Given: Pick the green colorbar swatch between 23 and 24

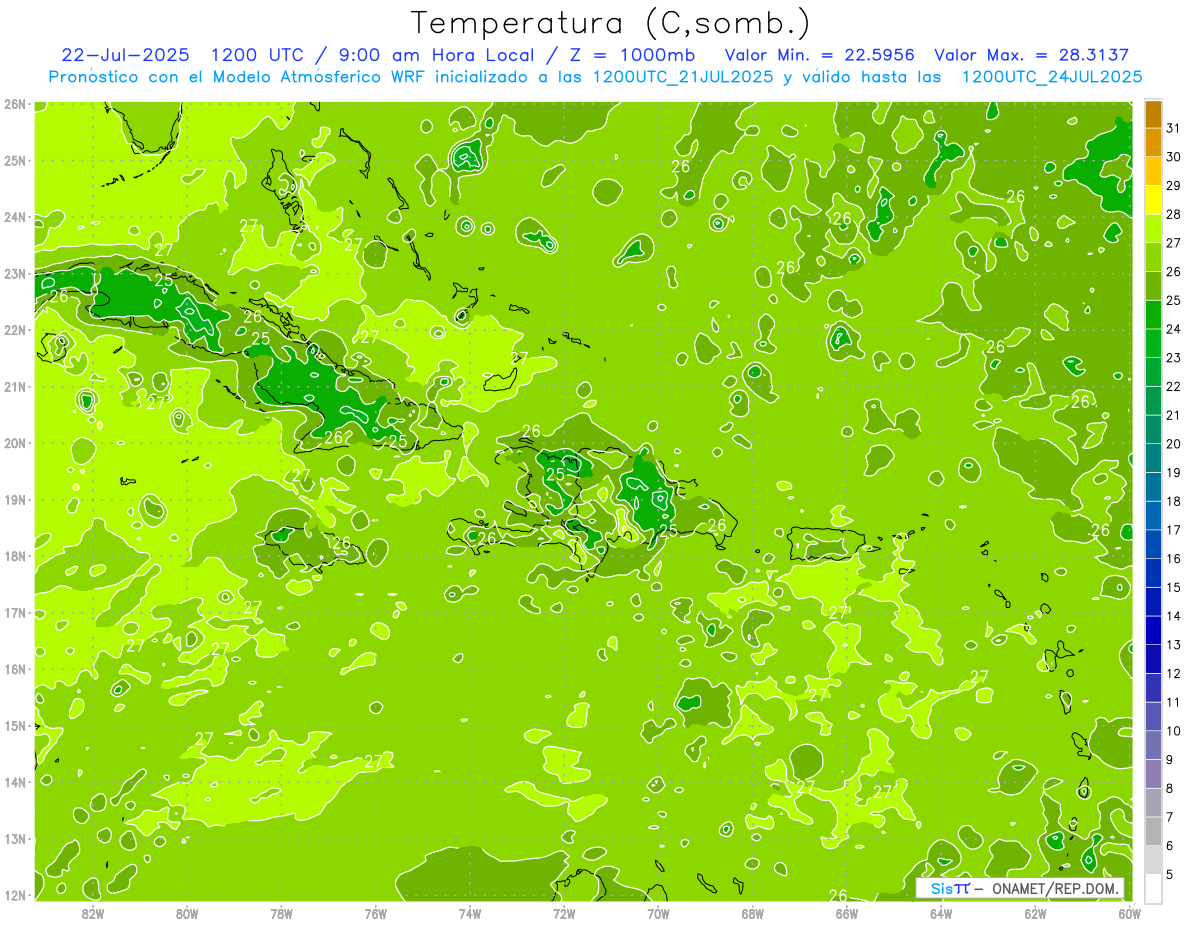Looking at the screenshot, I should [1154, 343].
